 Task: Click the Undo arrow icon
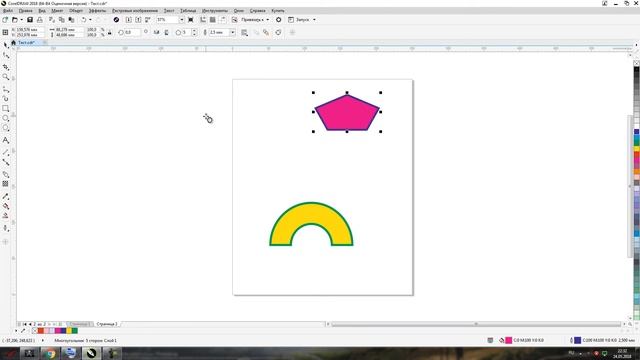[84, 20]
